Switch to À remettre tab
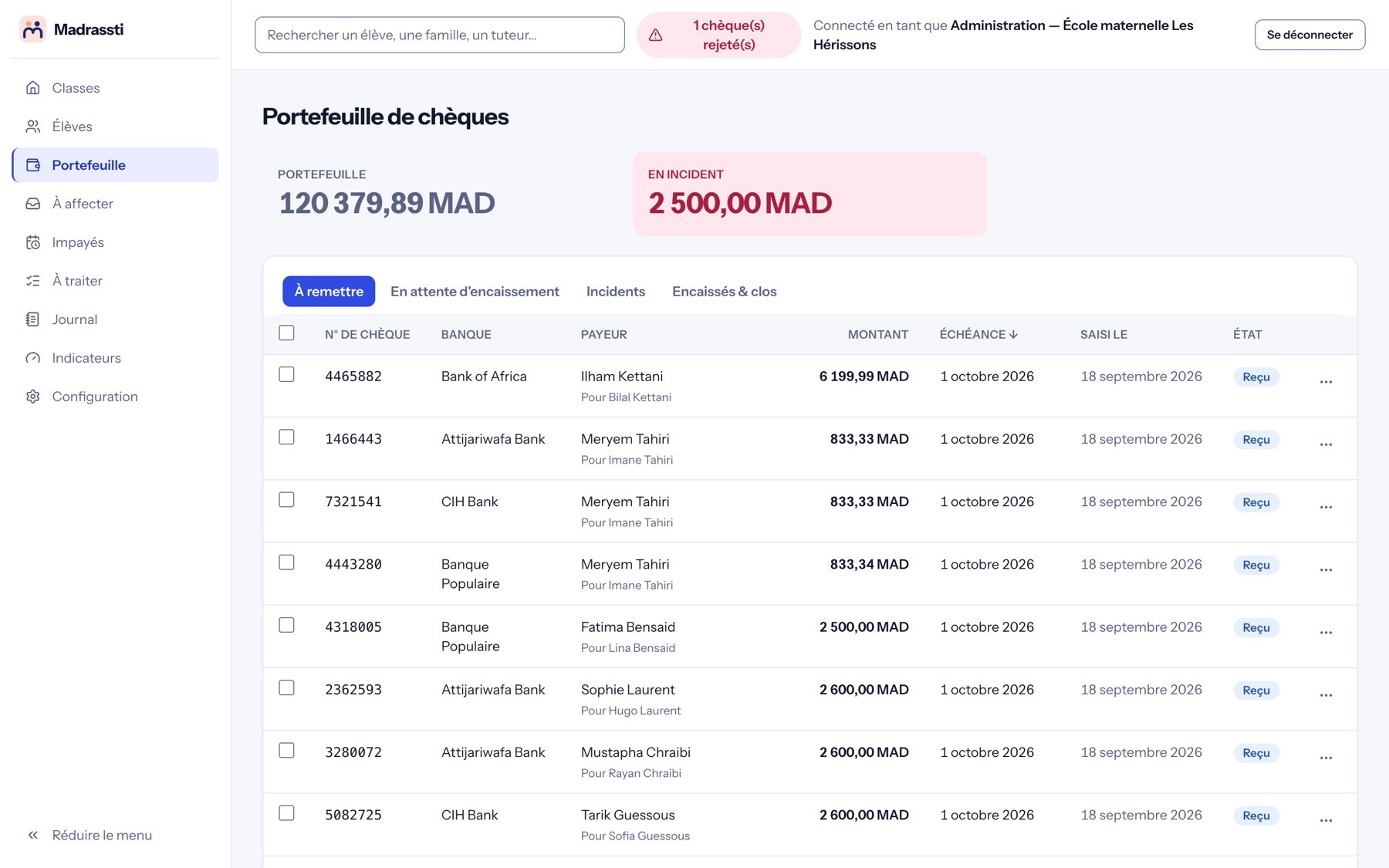 click(x=329, y=291)
